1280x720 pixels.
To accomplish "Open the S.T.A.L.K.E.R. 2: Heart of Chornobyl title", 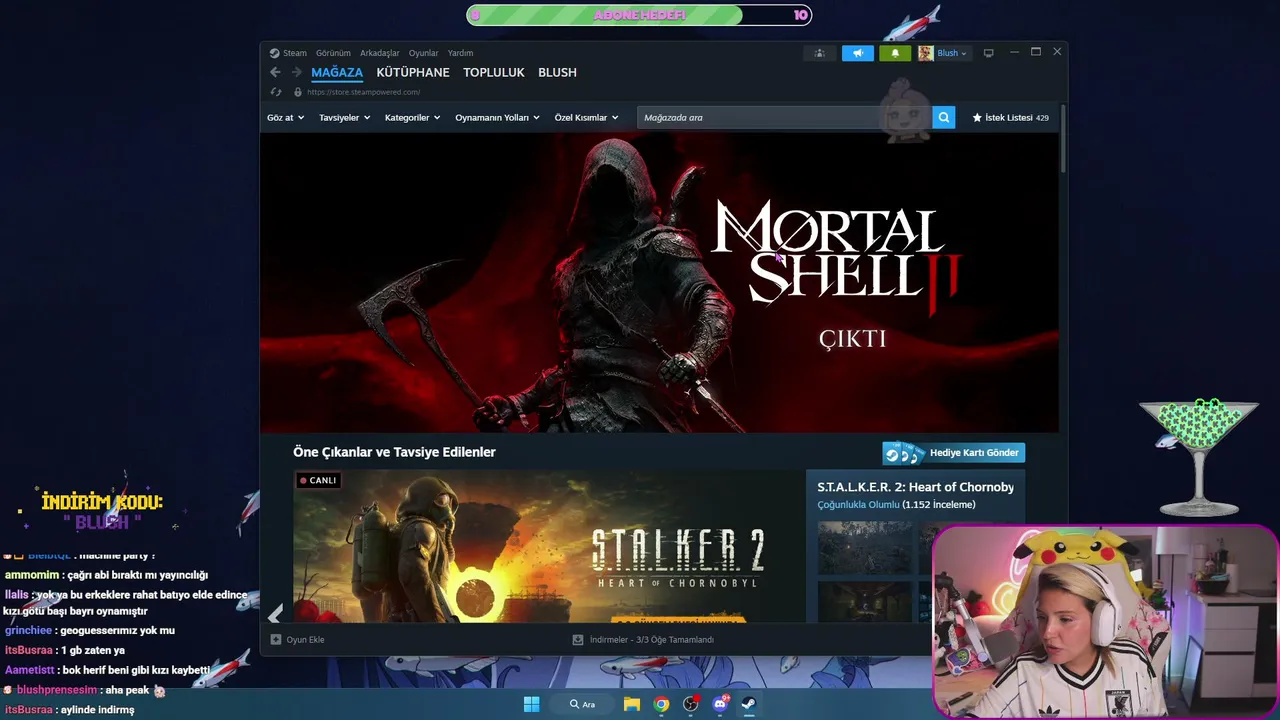I will click(915, 487).
